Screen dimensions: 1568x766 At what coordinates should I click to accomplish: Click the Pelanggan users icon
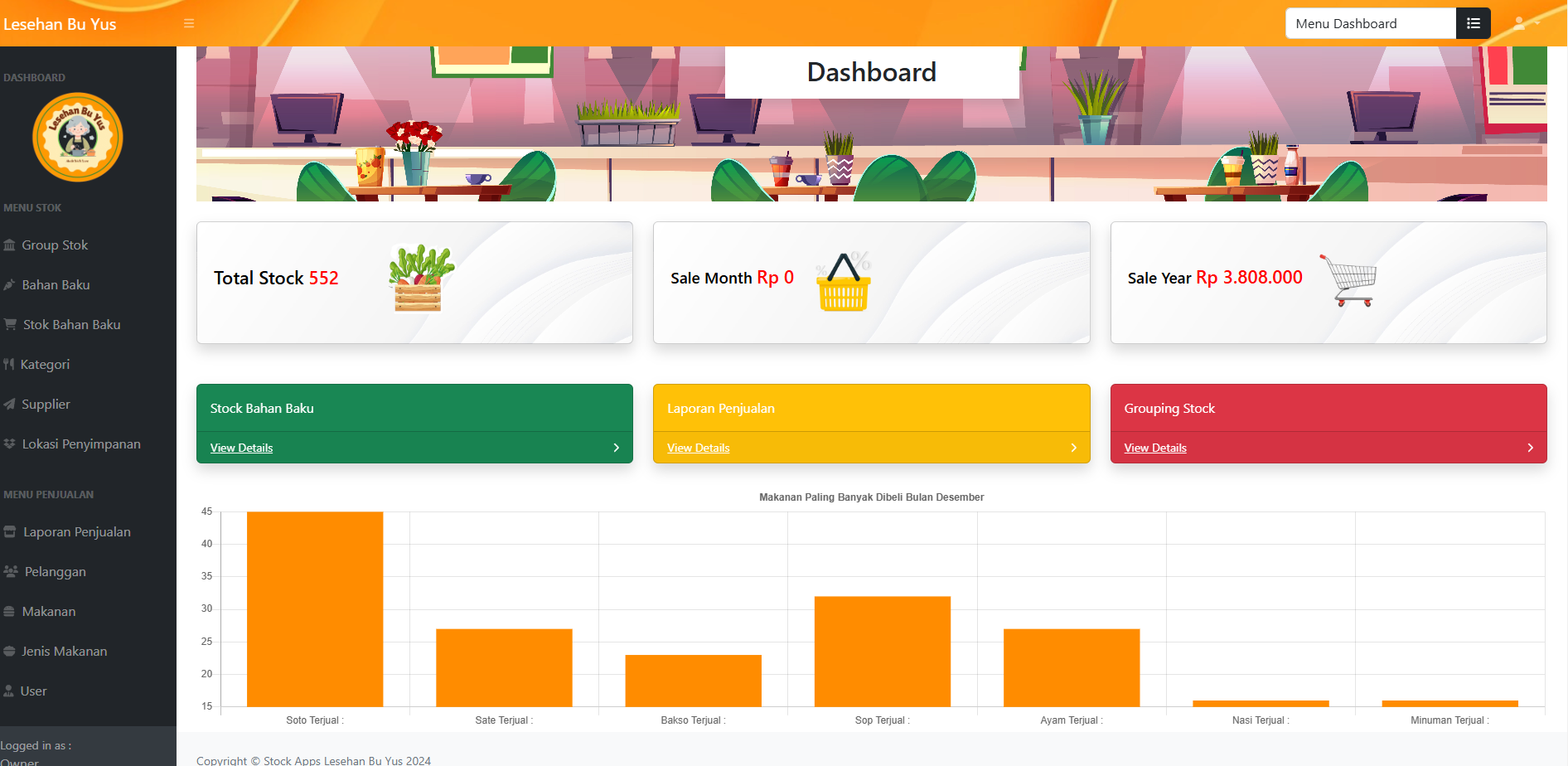click(11, 572)
